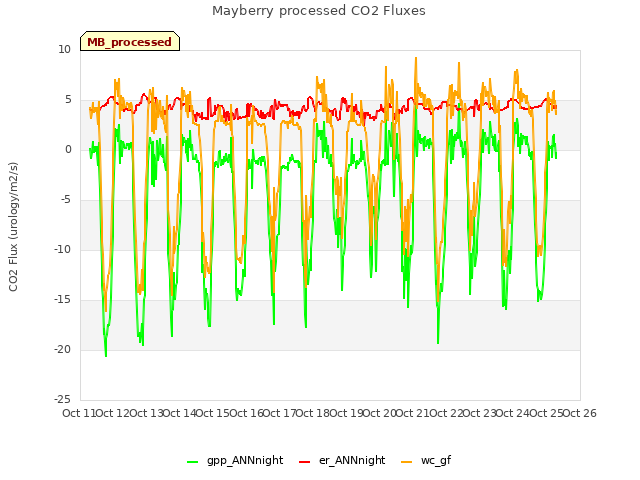The width and height of the screenshot is (640, 480).
Task: Click the Oct 16 x-axis label
Action: [x=246, y=413]
